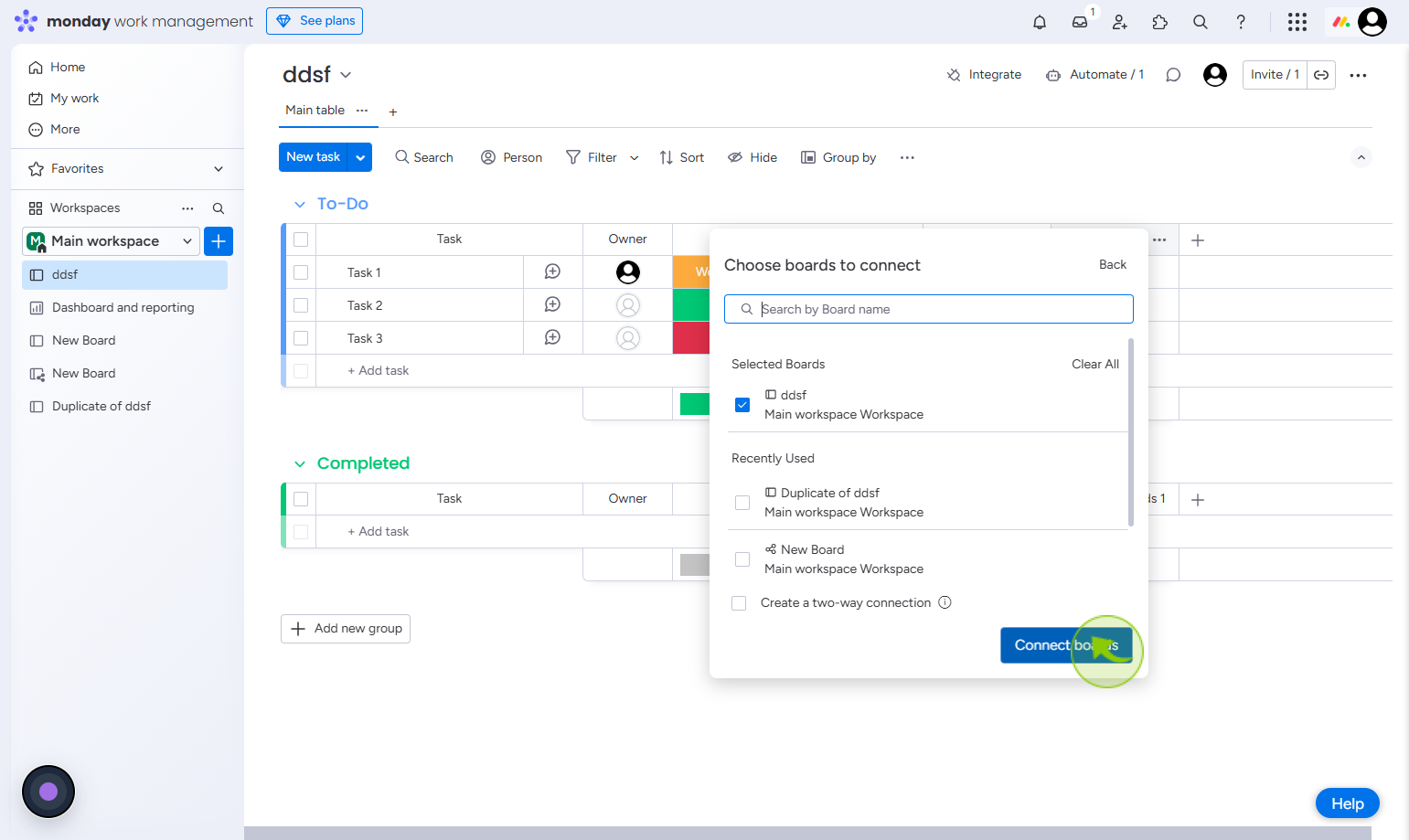1409x840 pixels.
Task: Click Clear All selected boards
Action: click(1095, 364)
